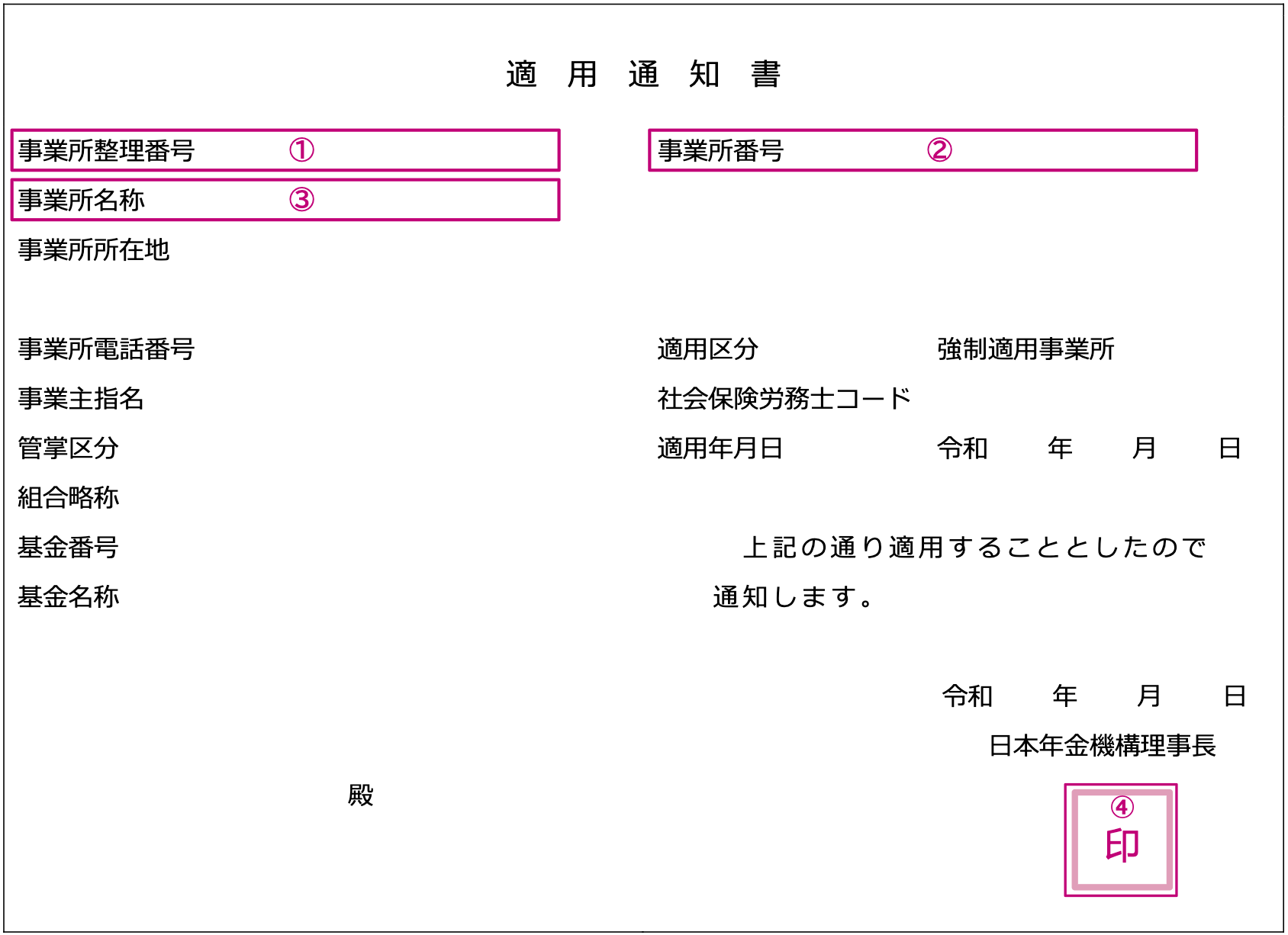Image resolution: width=1288 pixels, height=935 pixels.
Task: Click the 事業所番号 field label
Action: (720, 150)
